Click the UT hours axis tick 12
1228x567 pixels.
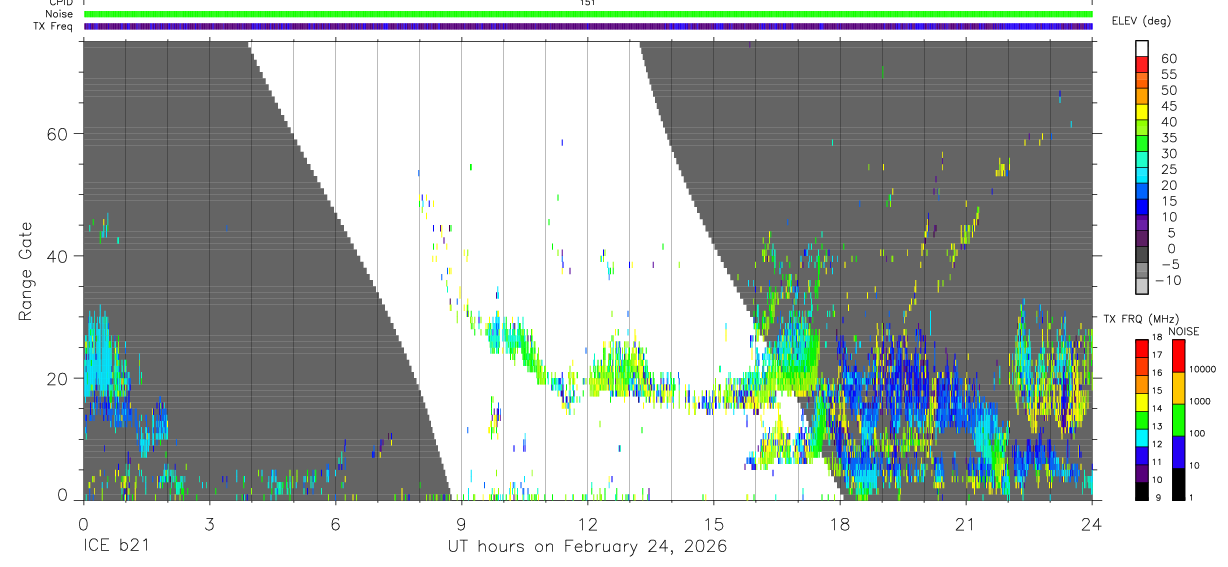(x=587, y=523)
